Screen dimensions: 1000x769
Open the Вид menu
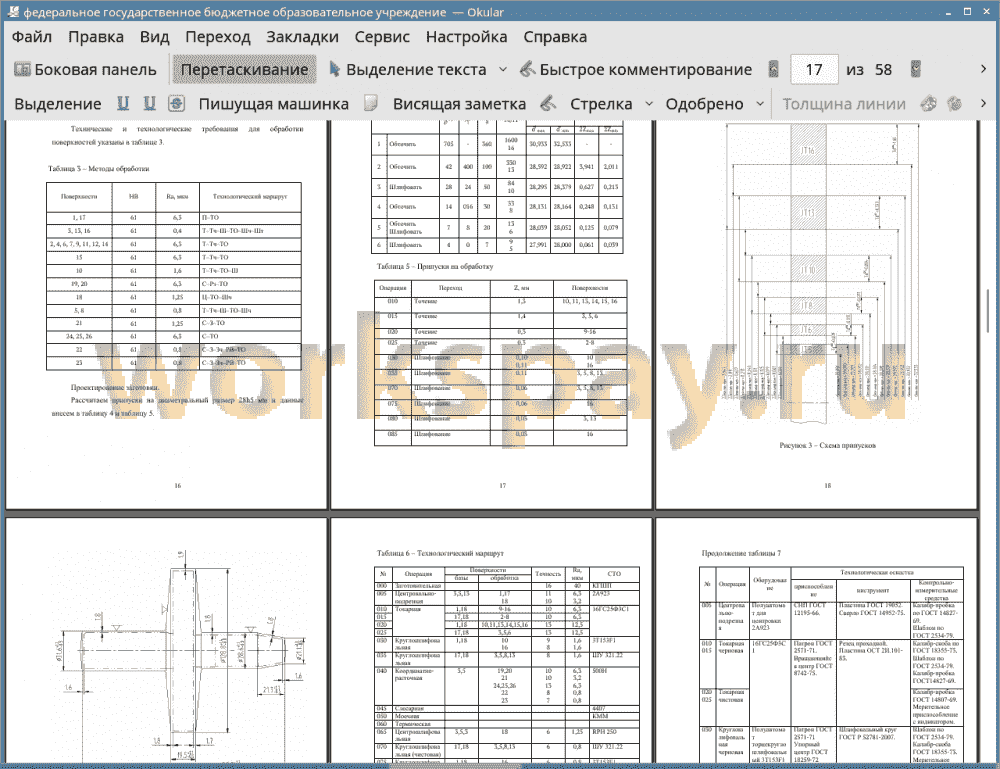pos(154,37)
